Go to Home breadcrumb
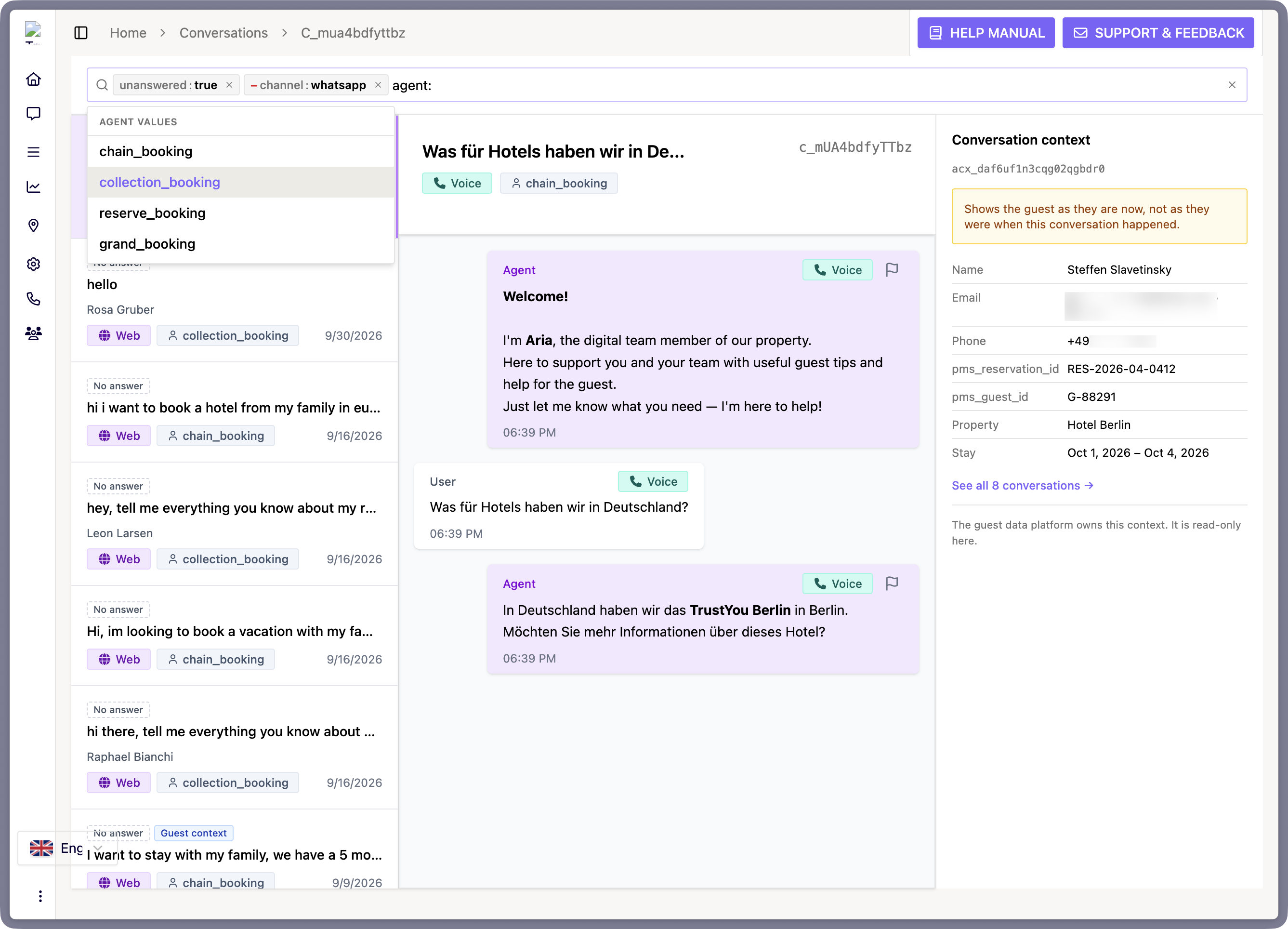The height and width of the screenshot is (929, 1288). pyautogui.click(x=128, y=33)
